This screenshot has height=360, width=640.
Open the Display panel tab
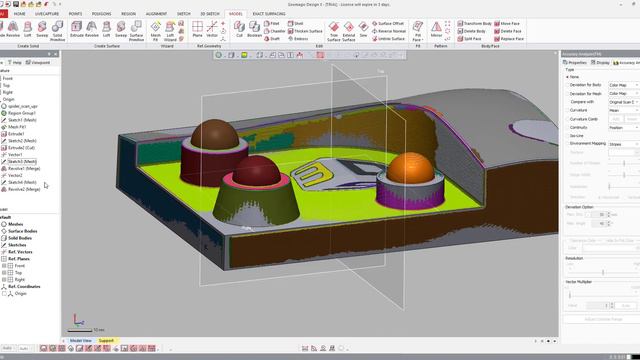(x=600, y=62)
